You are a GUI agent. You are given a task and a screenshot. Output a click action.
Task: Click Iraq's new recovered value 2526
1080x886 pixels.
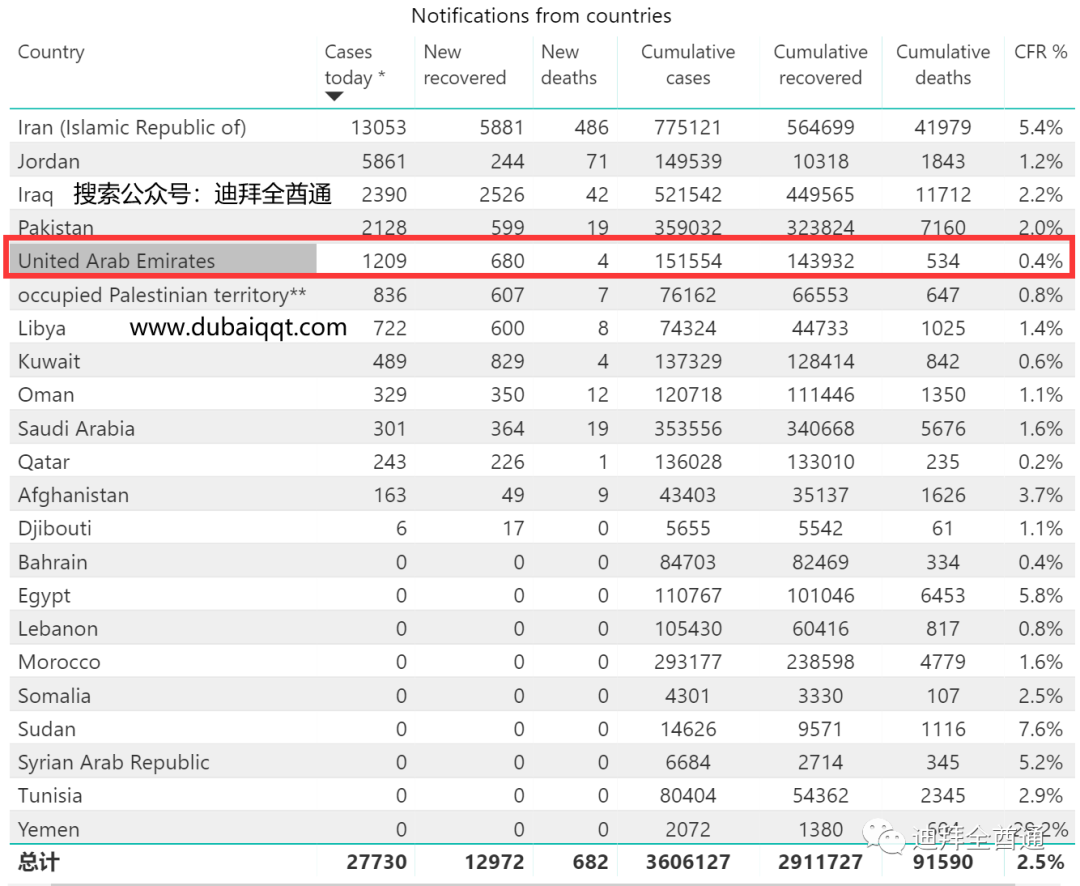click(x=502, y=195)
